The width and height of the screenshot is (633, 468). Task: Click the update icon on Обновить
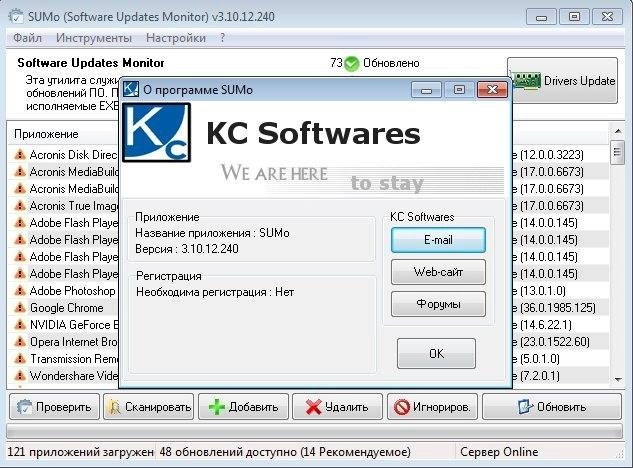click(x=525, y=407)
